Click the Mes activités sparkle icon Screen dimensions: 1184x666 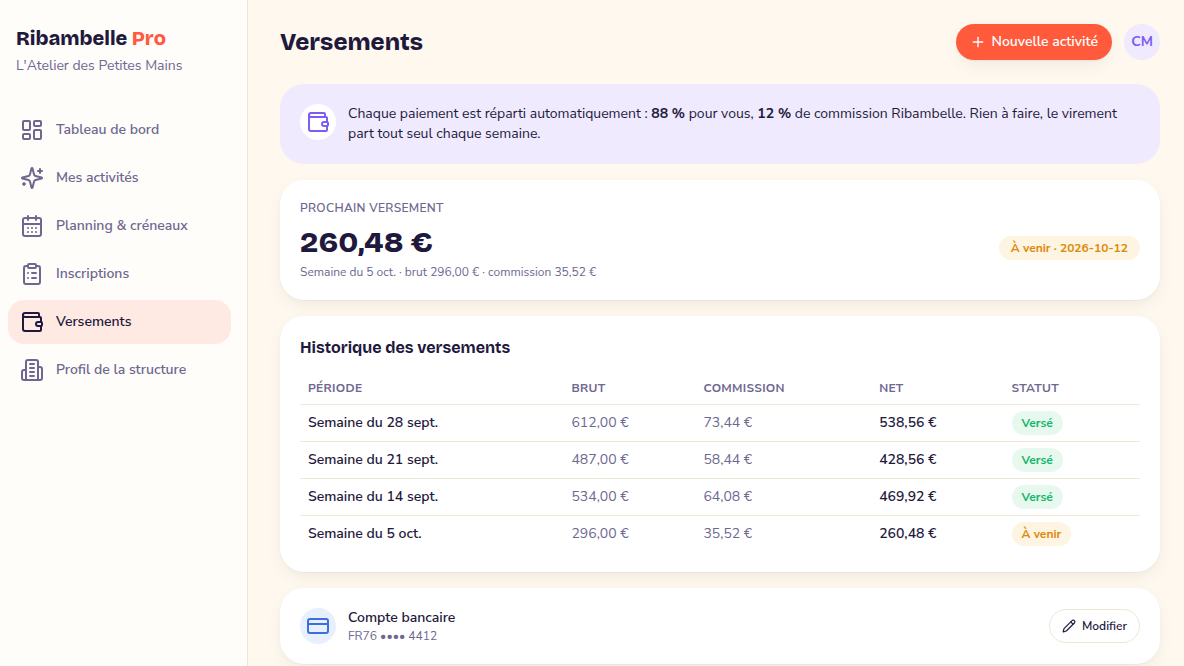coord(32,177)
